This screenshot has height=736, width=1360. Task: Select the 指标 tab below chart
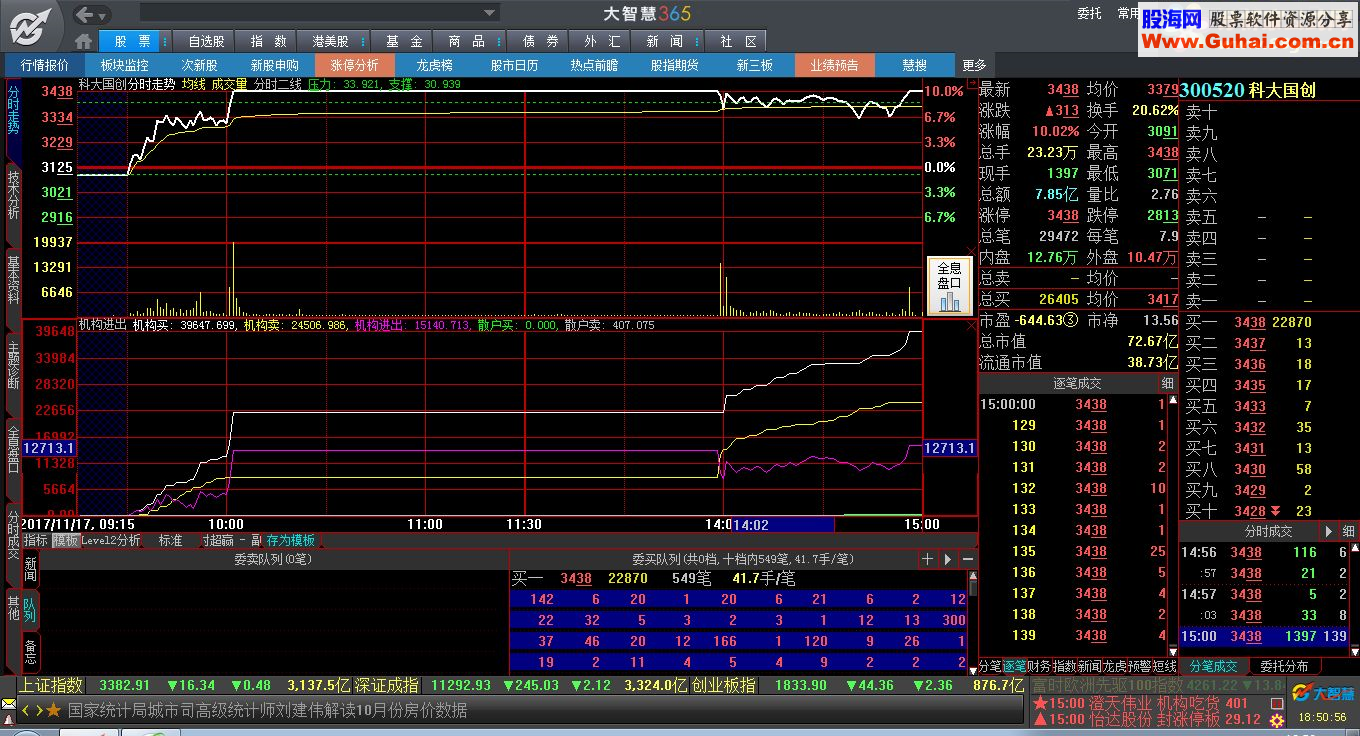tap(35, 540)
